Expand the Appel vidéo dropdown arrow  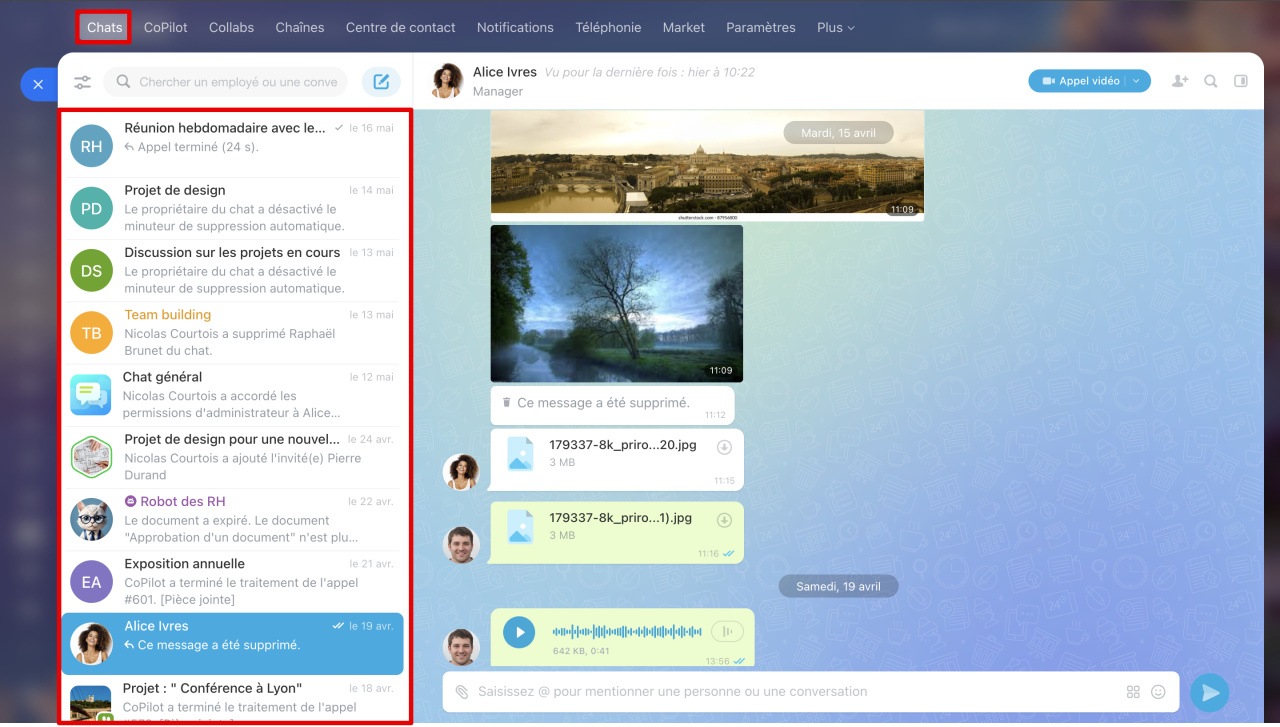(x=1137, y=81)
